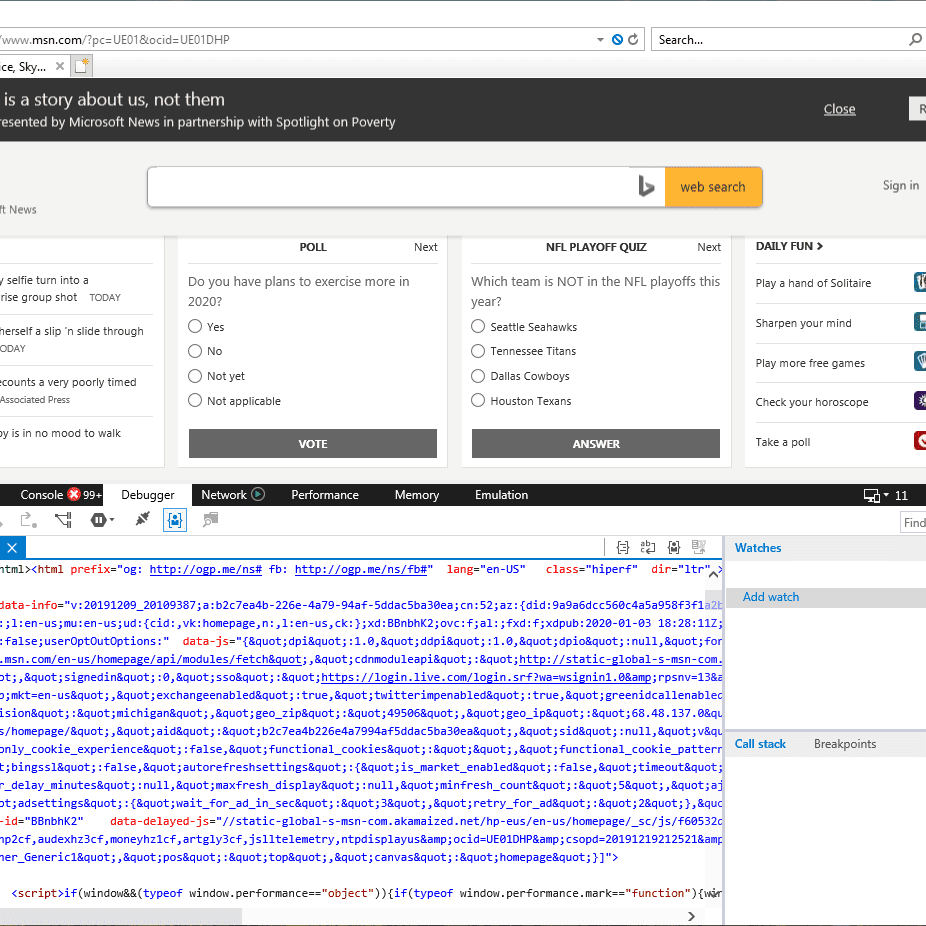The image size is (926, 926).
Task: Click the blocked-content icon in address bar
Action: pos(617,40)
